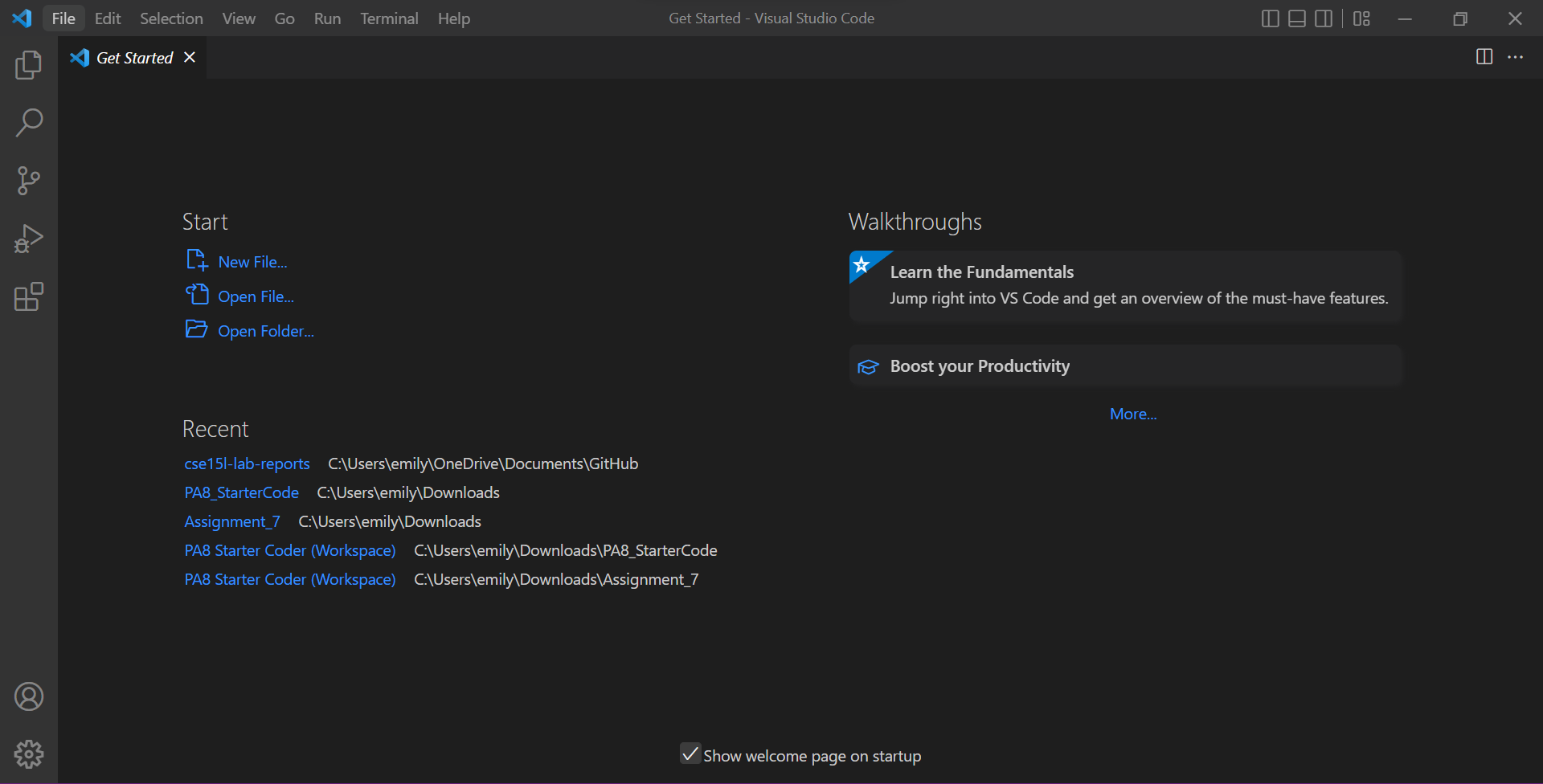Open the Extensions marketplace view
Viewport: 1543px width, 784px height.
pyautogui.click(x=28, y=296)
